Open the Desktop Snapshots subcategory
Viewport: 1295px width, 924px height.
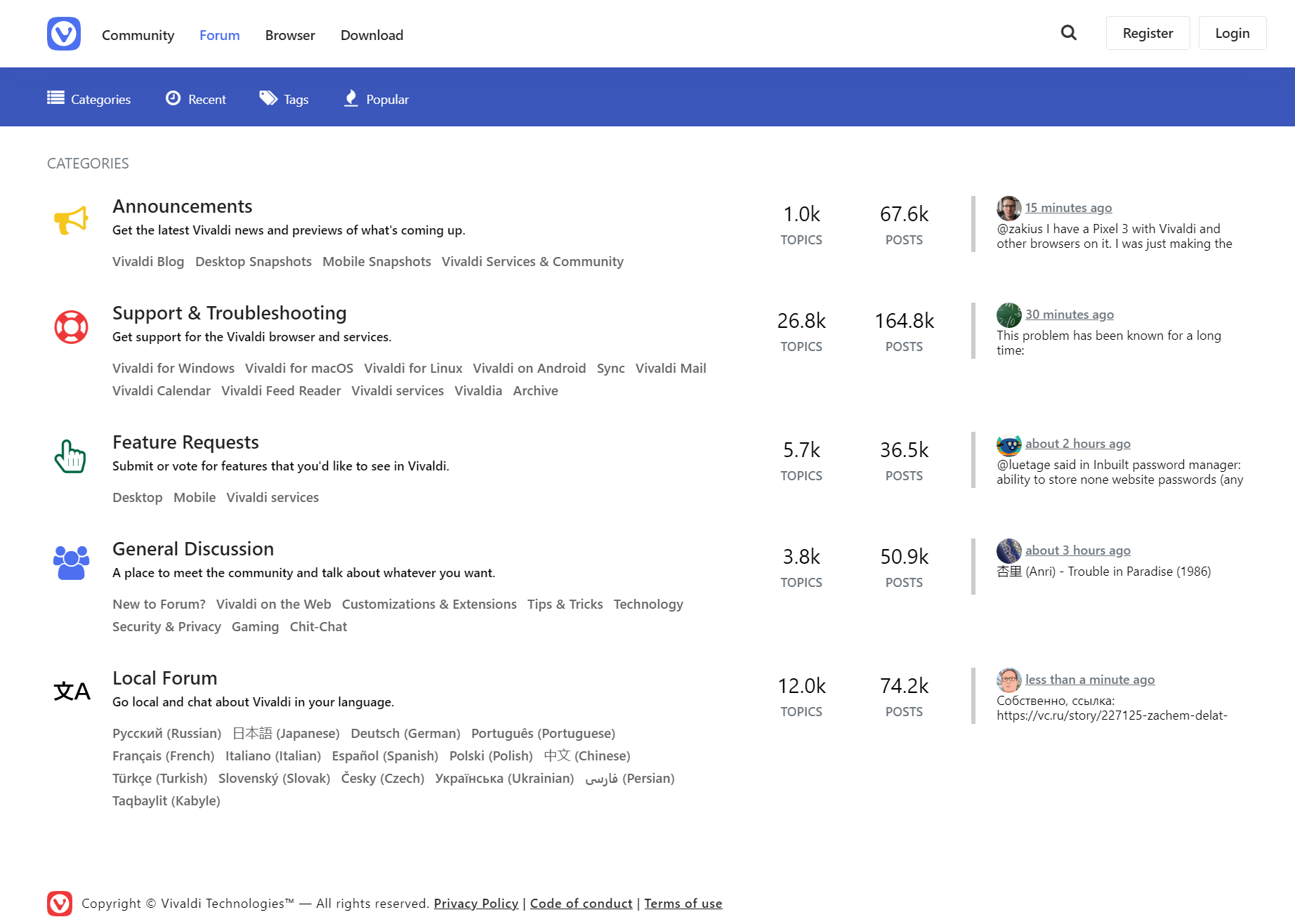coord(254,262)
